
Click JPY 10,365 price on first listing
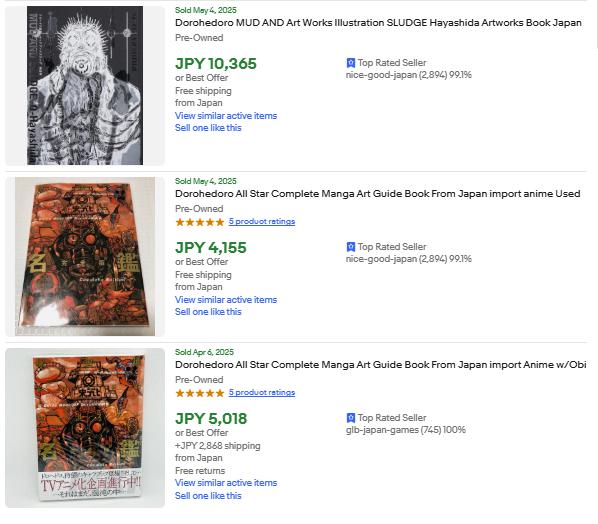coord(216,64)
